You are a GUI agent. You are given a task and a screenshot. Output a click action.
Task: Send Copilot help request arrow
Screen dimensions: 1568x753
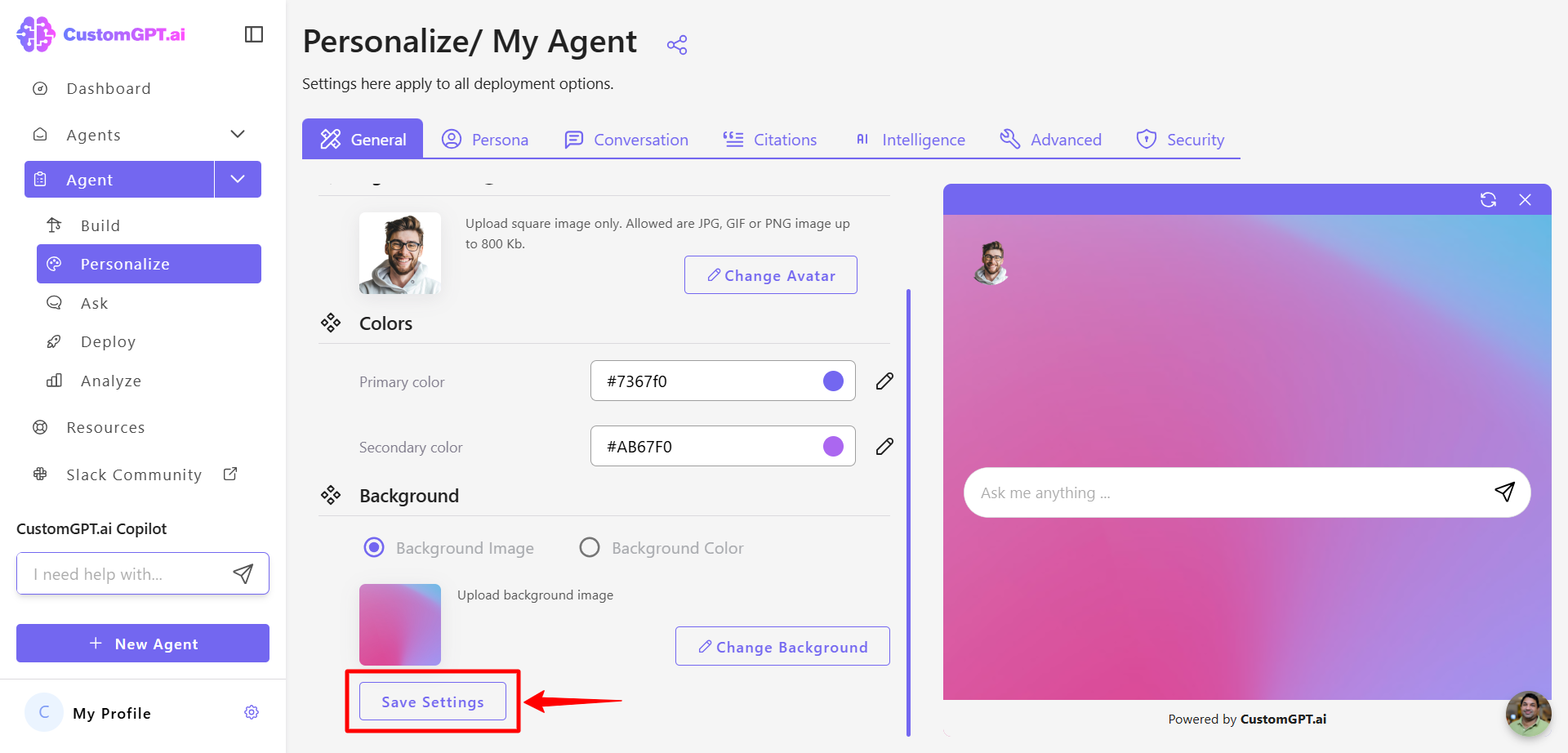(x=243, y=574)
